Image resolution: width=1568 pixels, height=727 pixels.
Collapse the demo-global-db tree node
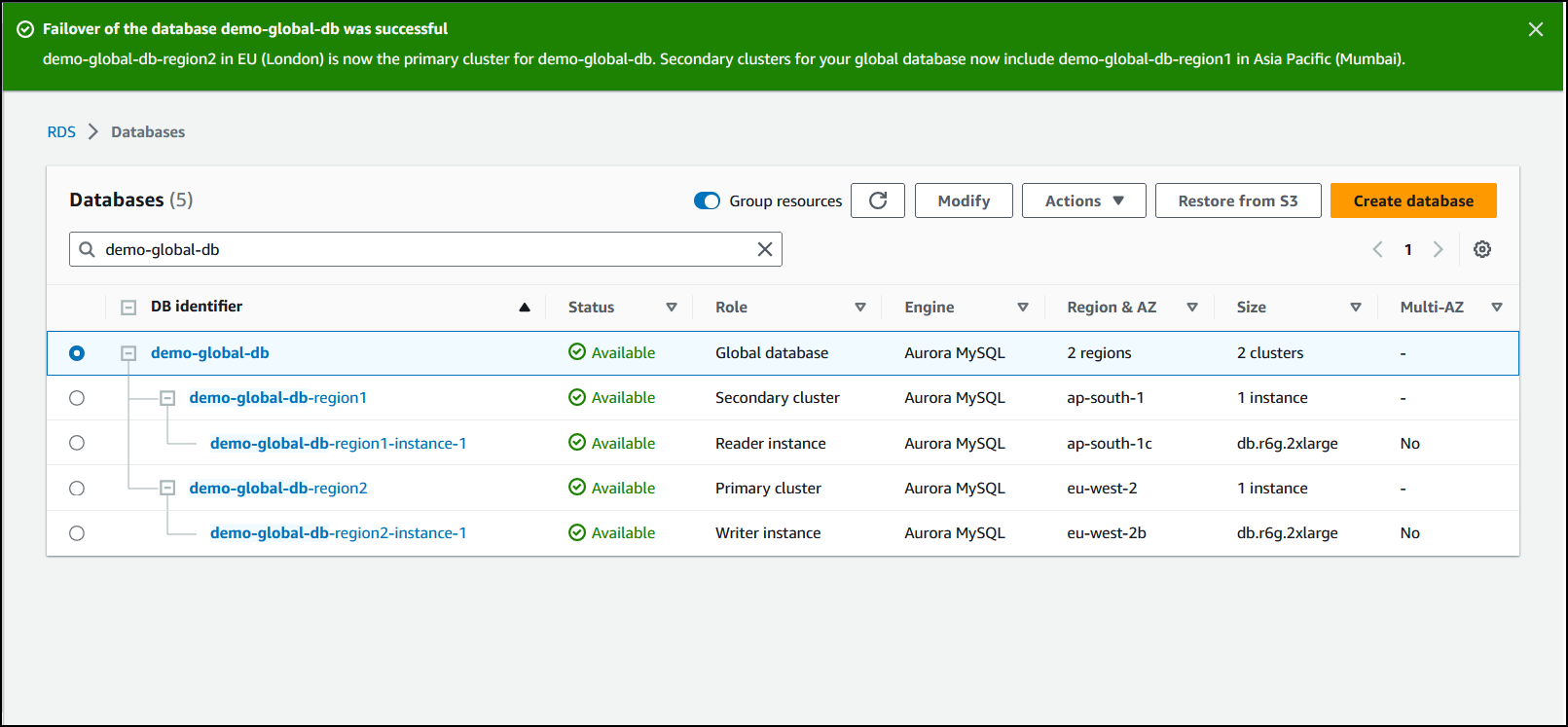tap(128, 353)
